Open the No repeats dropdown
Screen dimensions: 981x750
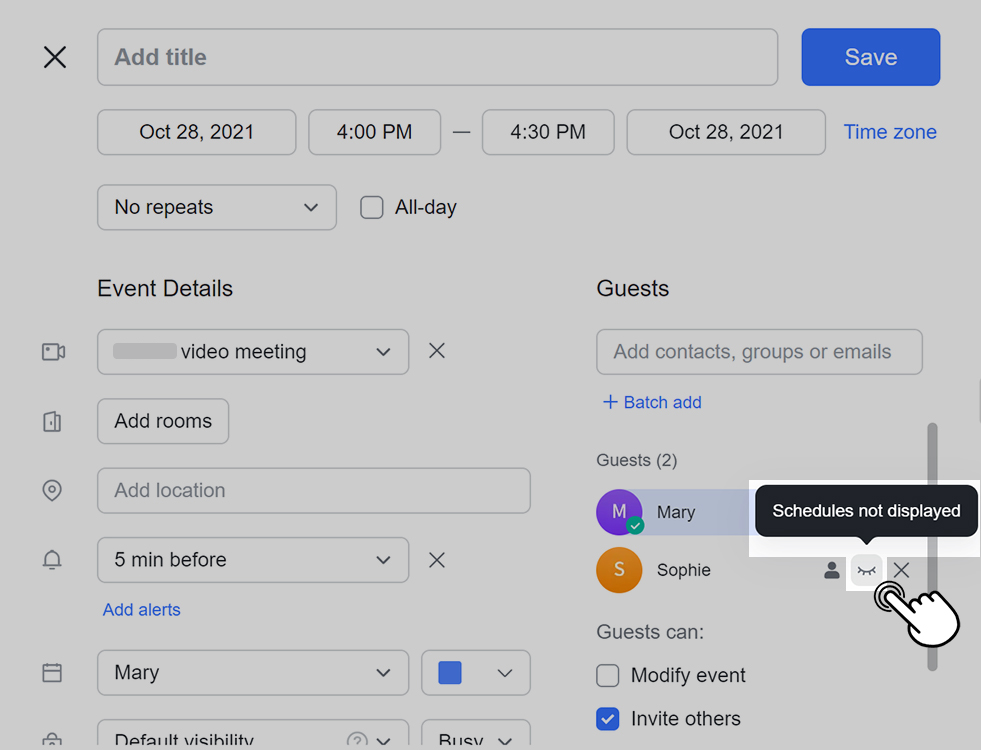pos(216,208)
